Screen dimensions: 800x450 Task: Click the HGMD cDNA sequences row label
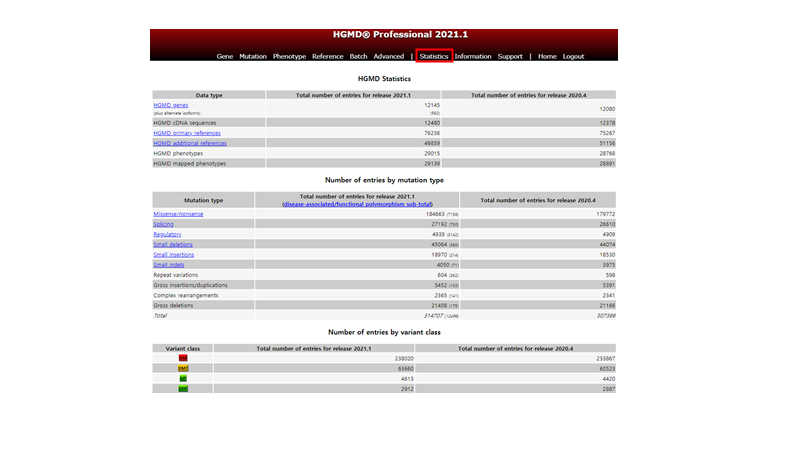coord(185,123)
